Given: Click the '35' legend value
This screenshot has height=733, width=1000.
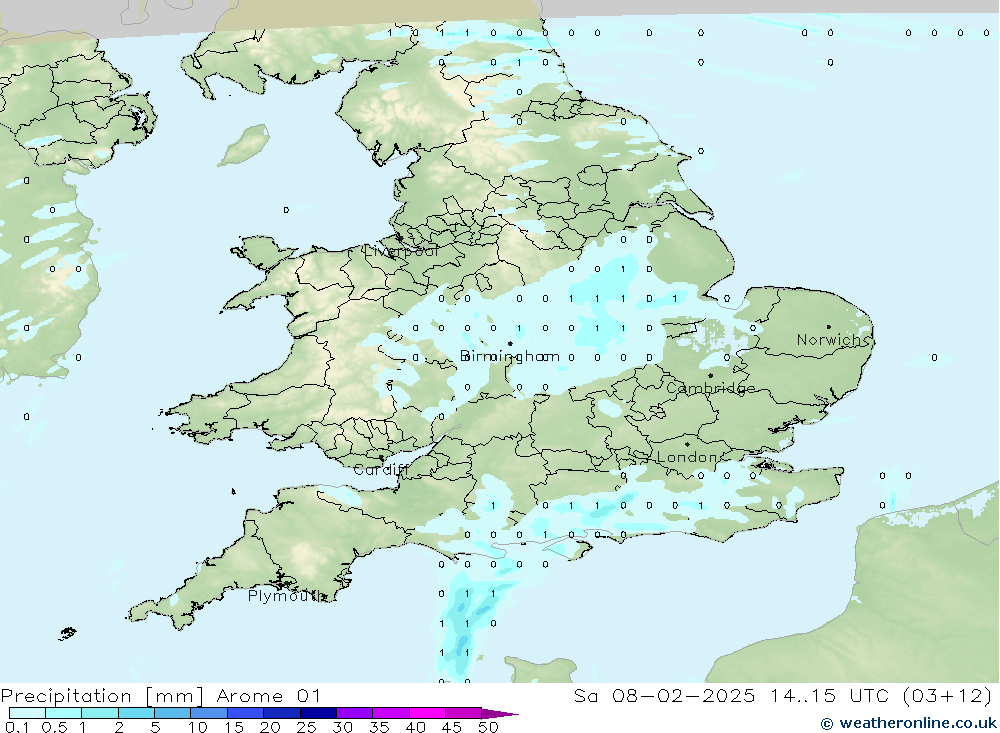Looking at the screenshot, I should pyautogui.click(x=379, y=727).
